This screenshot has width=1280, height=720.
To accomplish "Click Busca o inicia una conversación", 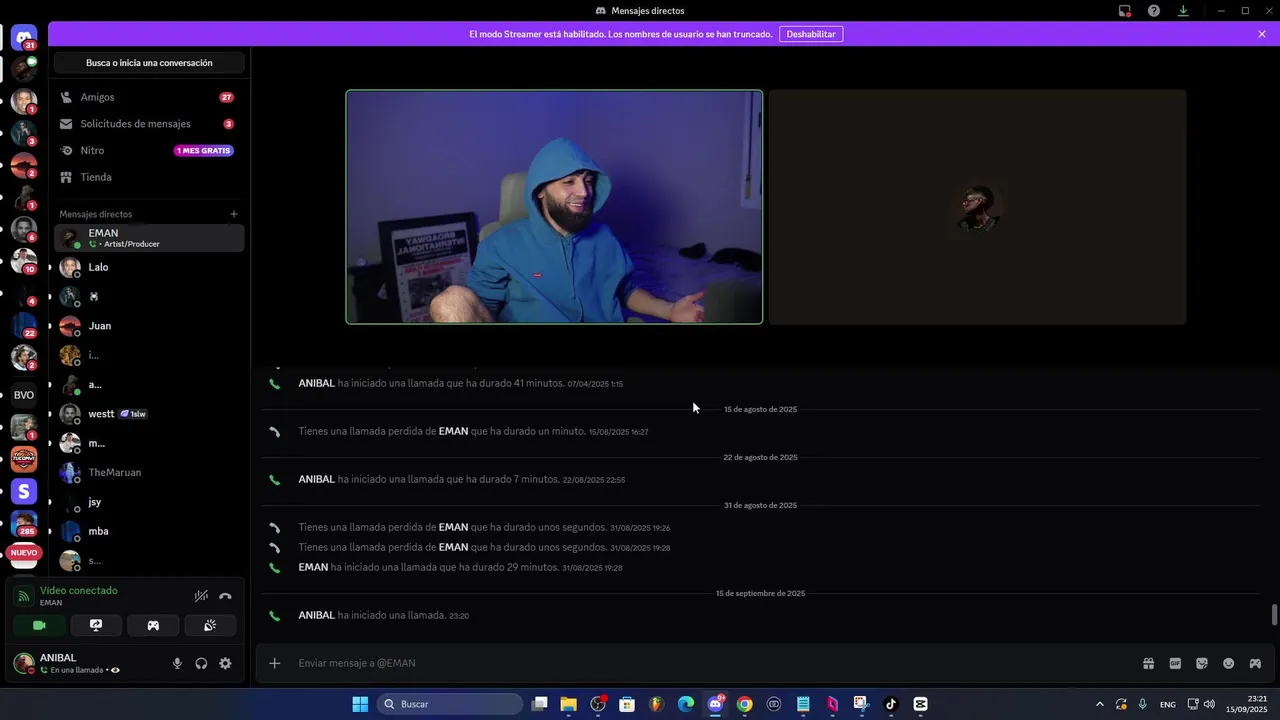I will [x=149, y=63].
